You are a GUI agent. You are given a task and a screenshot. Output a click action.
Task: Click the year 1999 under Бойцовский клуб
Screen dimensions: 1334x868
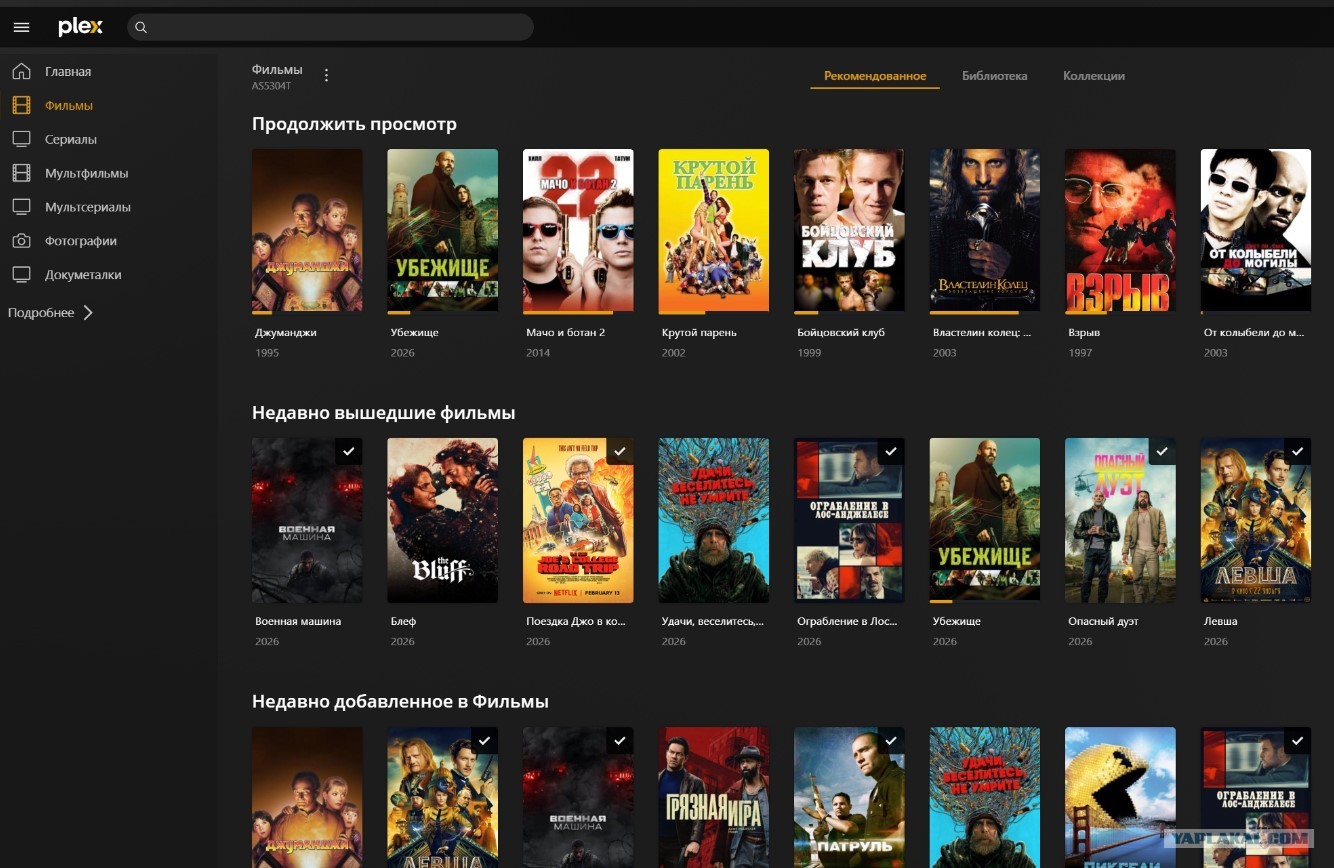[x=809, y=353]
